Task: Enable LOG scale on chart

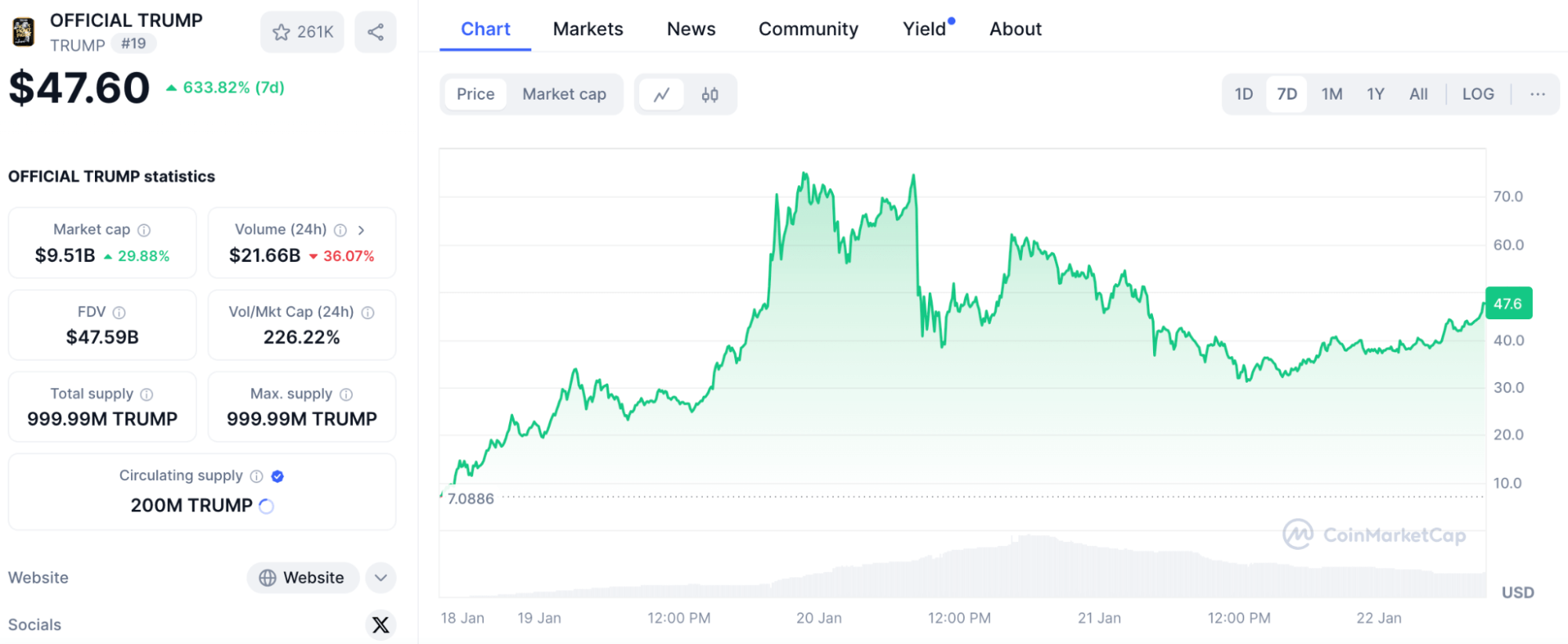Action: [1478, 94]
